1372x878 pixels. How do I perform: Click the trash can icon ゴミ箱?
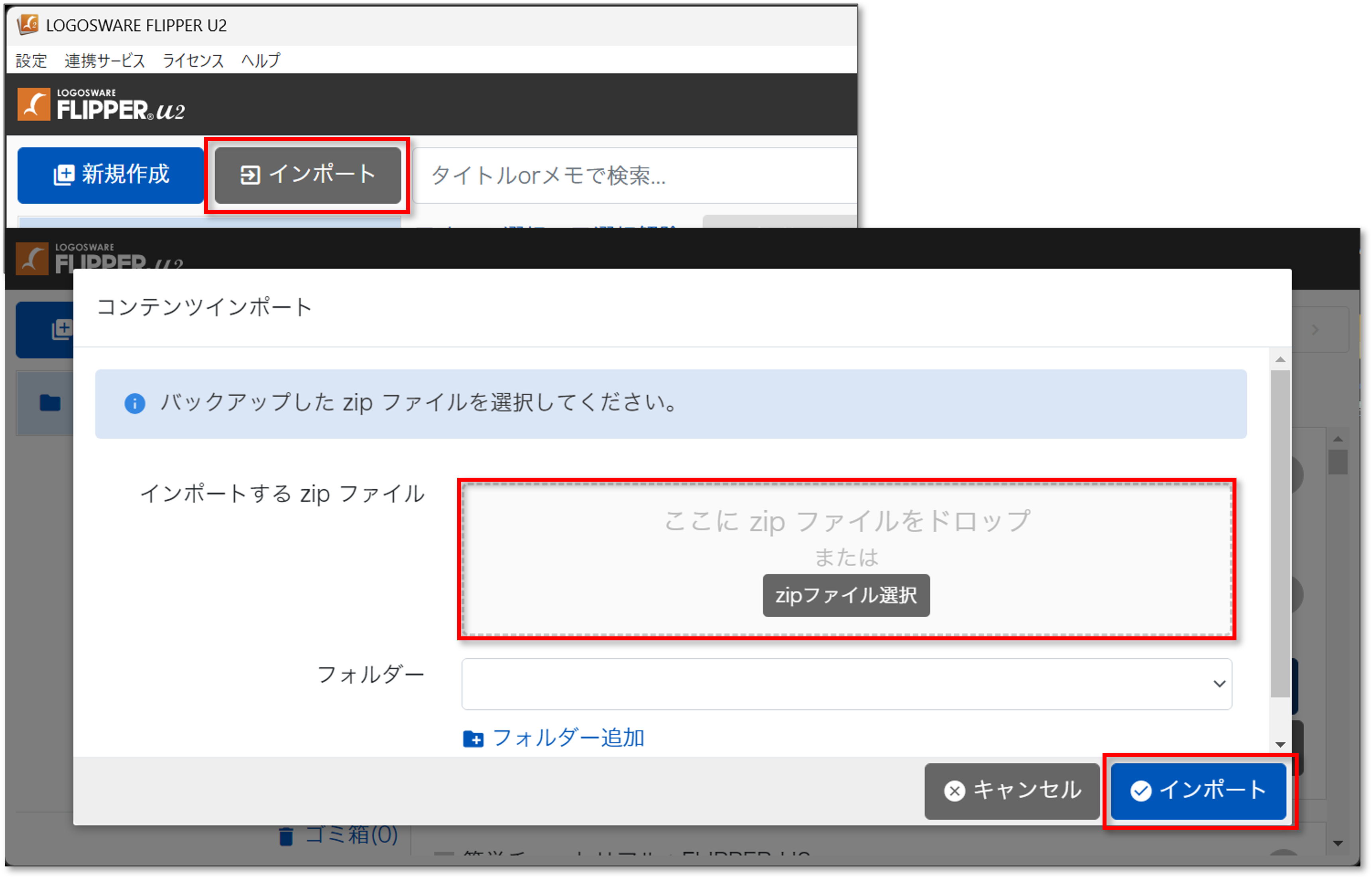tap(286, 837)
